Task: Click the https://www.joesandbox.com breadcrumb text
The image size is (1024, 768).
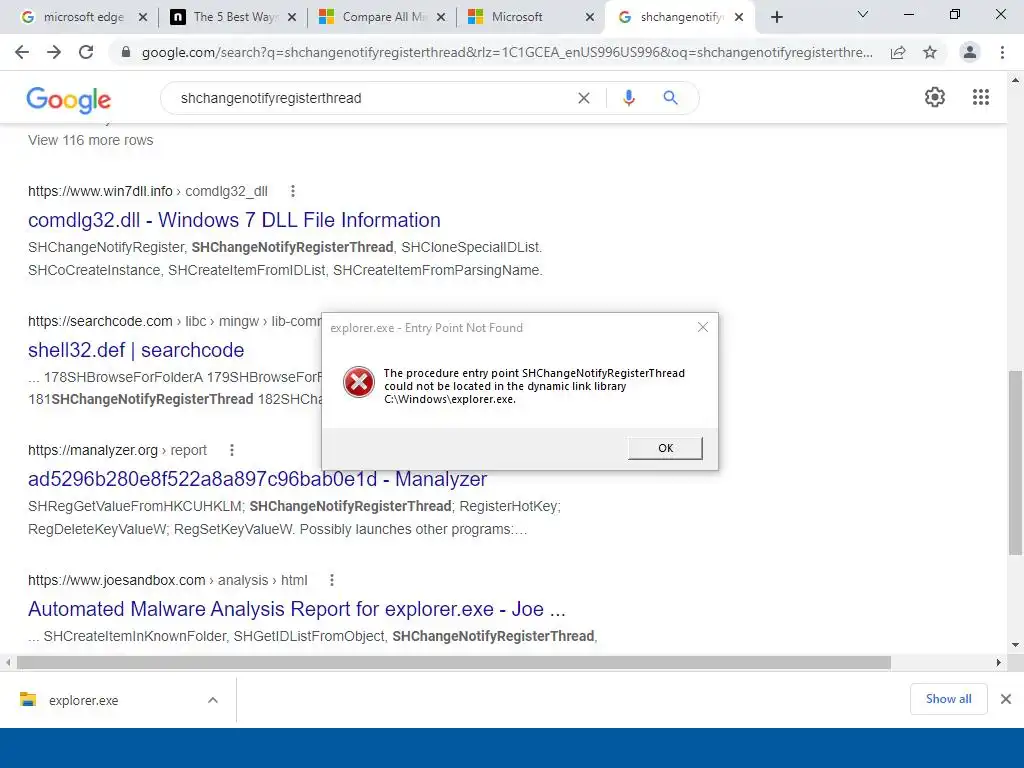Action: click(116, 580)
